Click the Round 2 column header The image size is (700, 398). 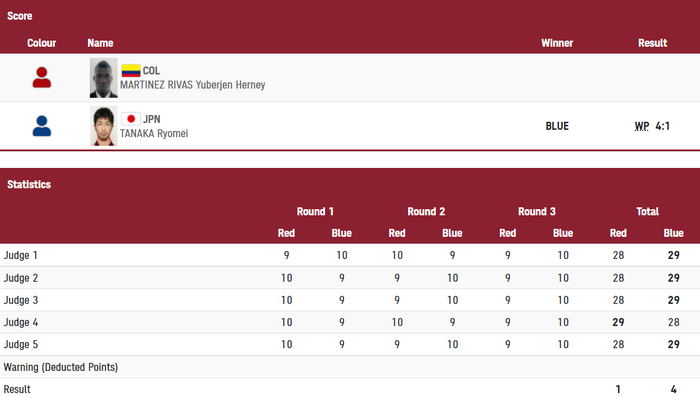point(426,211)
